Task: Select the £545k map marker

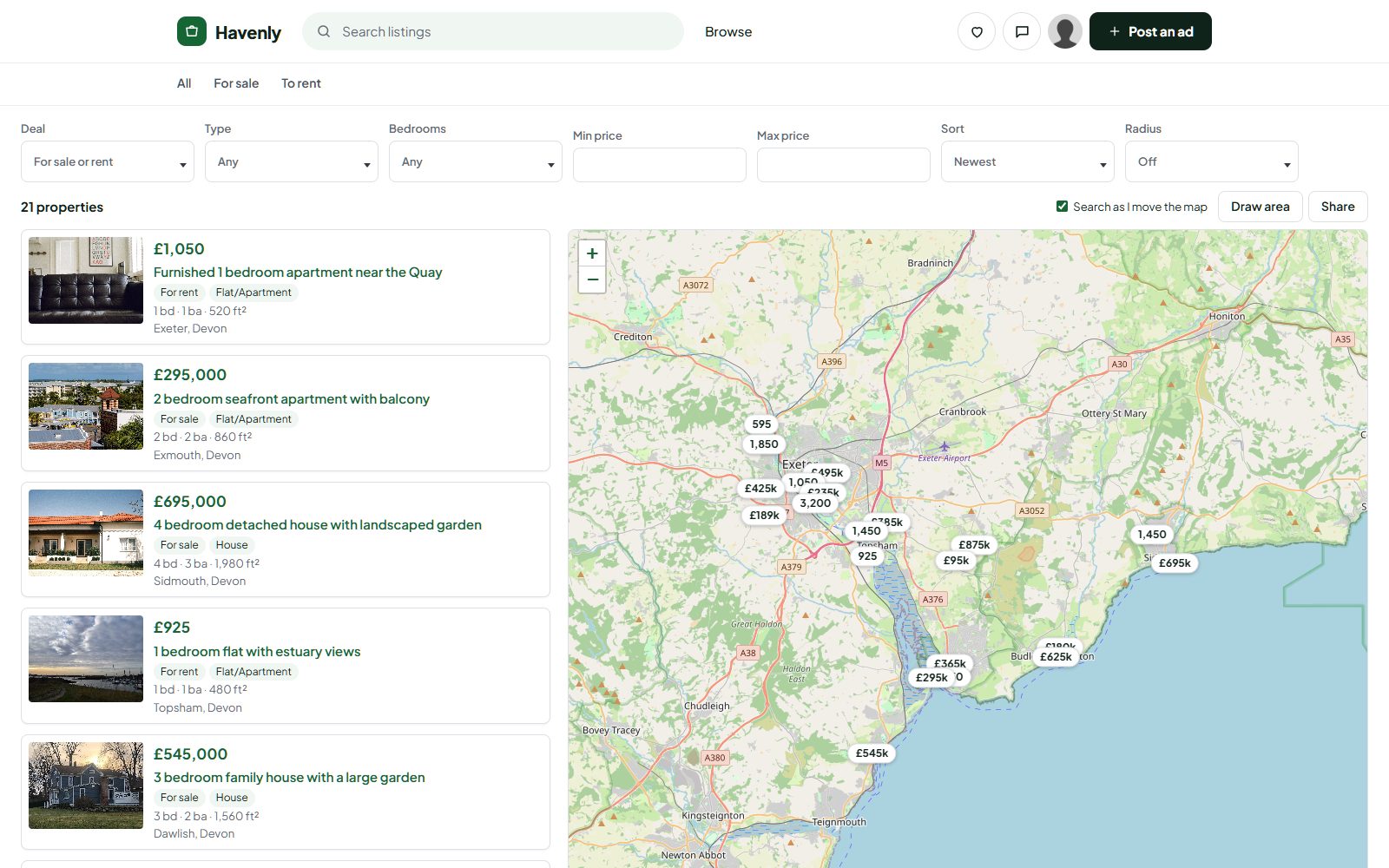Action: click(x=872, y=753)
